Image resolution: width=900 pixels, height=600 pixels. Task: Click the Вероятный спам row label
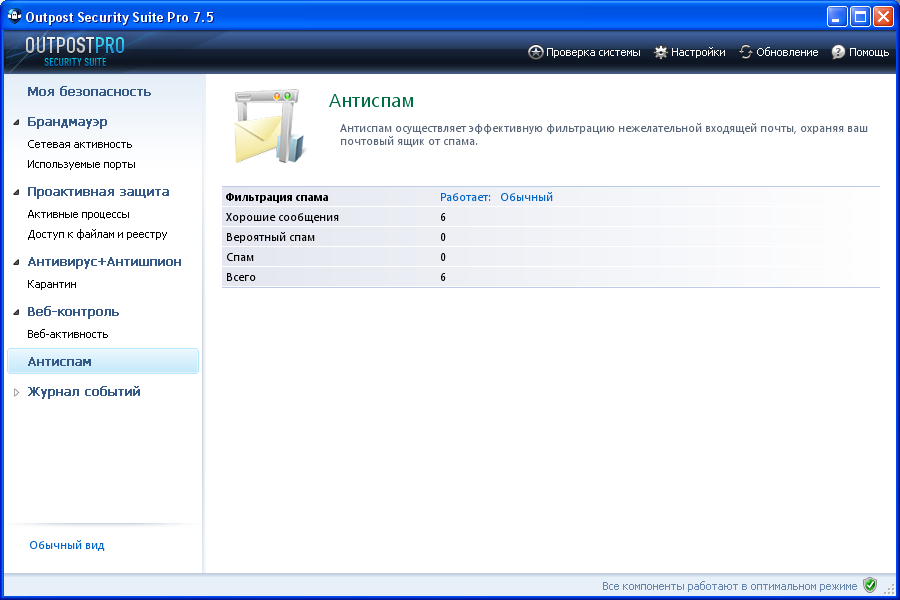click(x=270, y=237)
